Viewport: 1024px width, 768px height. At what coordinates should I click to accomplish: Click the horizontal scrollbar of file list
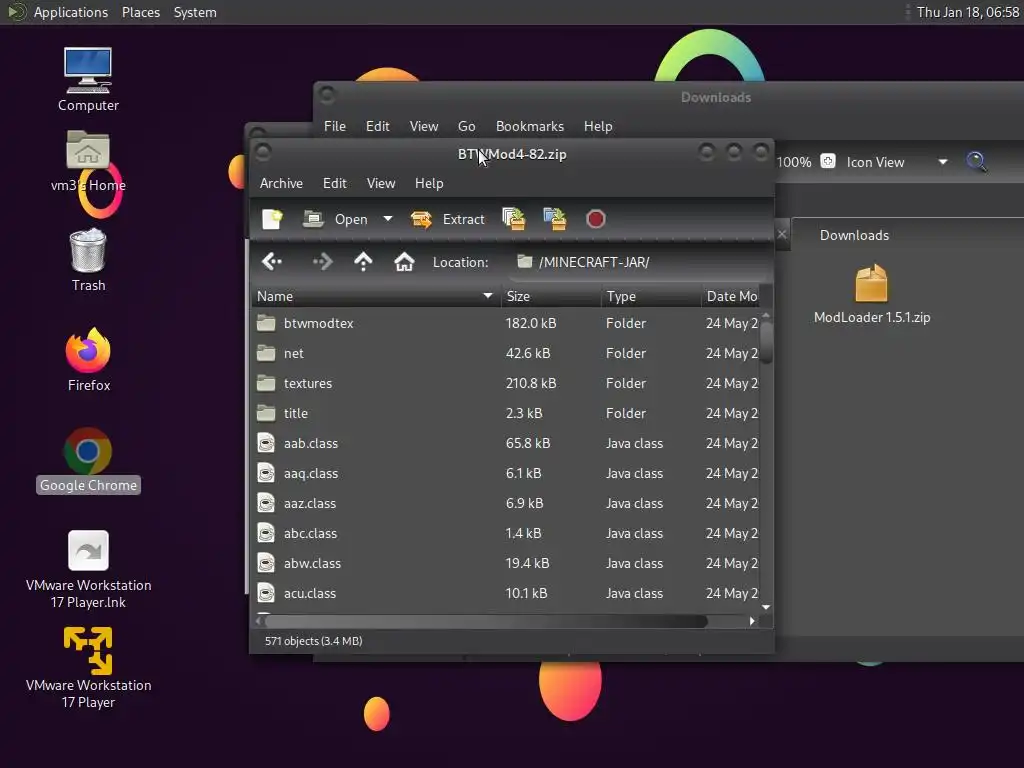click(485, 621)
